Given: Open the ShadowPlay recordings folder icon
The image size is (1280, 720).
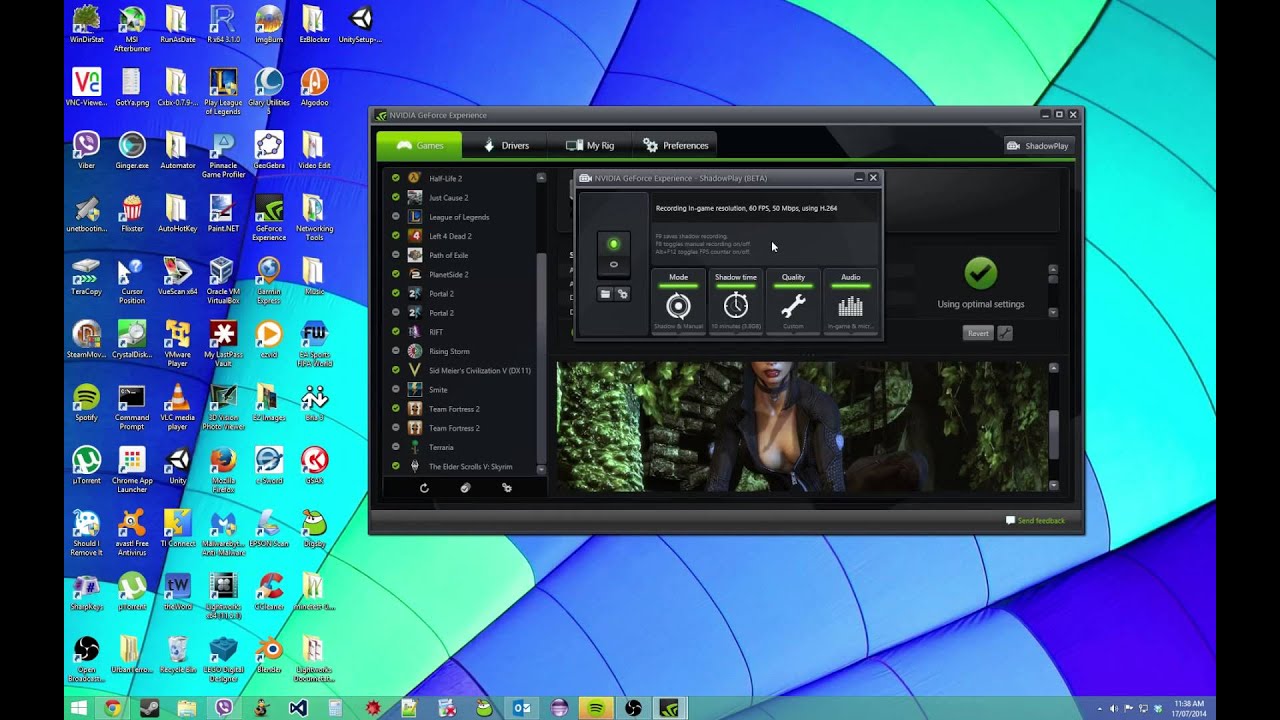Looking at the screenshot, I should [x=605, y=294].
